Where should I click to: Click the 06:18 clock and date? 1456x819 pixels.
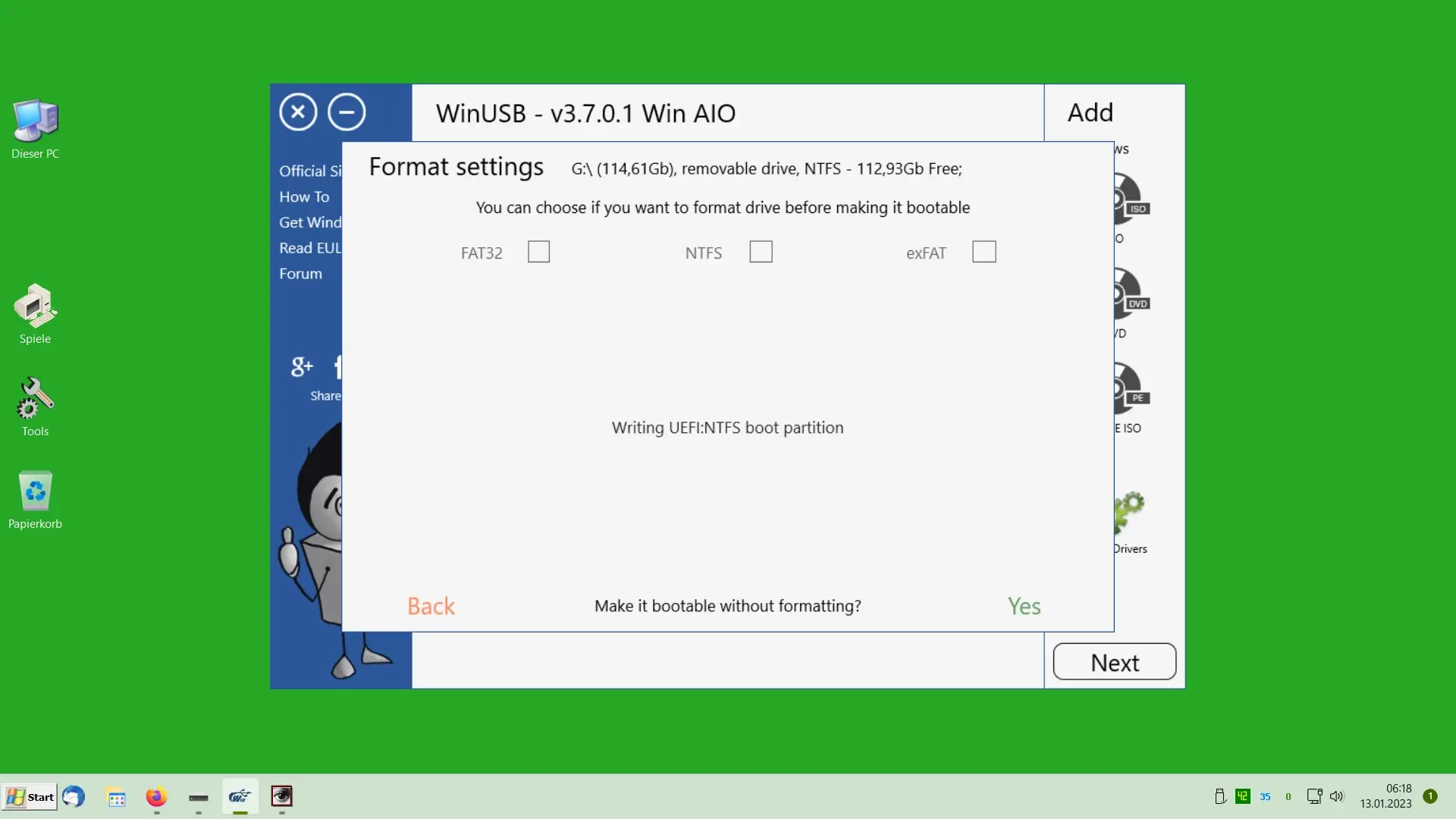(1385, 796)
